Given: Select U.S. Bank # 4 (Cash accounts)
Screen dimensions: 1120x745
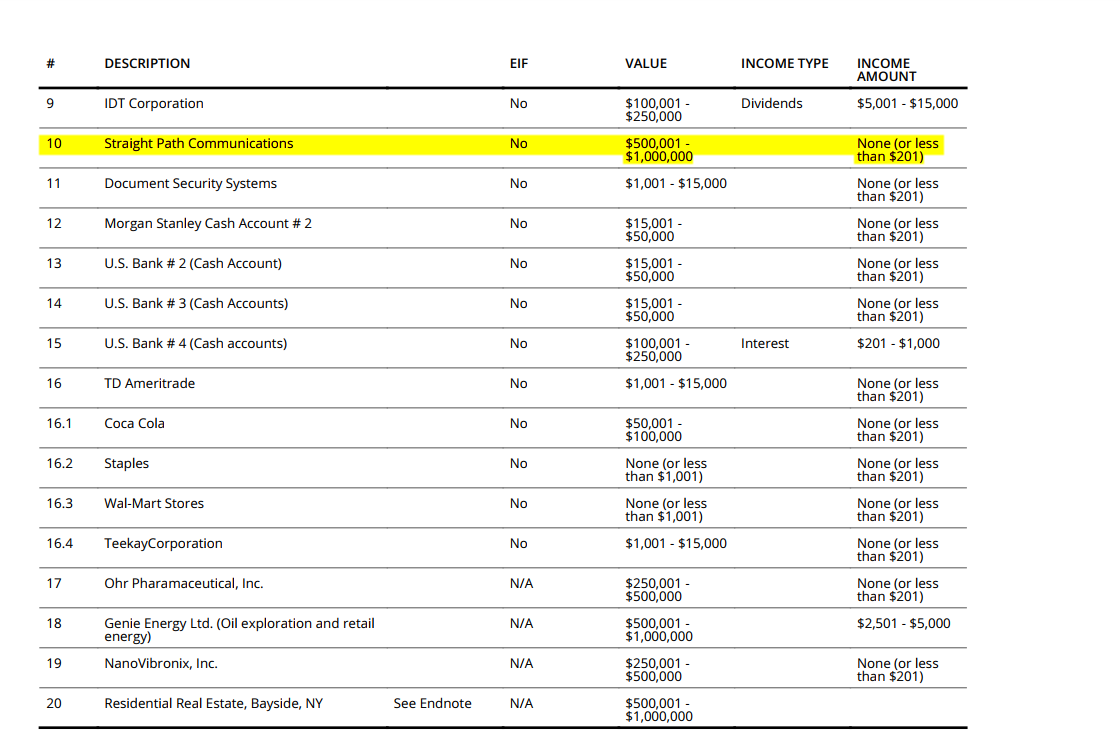Looking at the screenshot, I should [196, 344].
